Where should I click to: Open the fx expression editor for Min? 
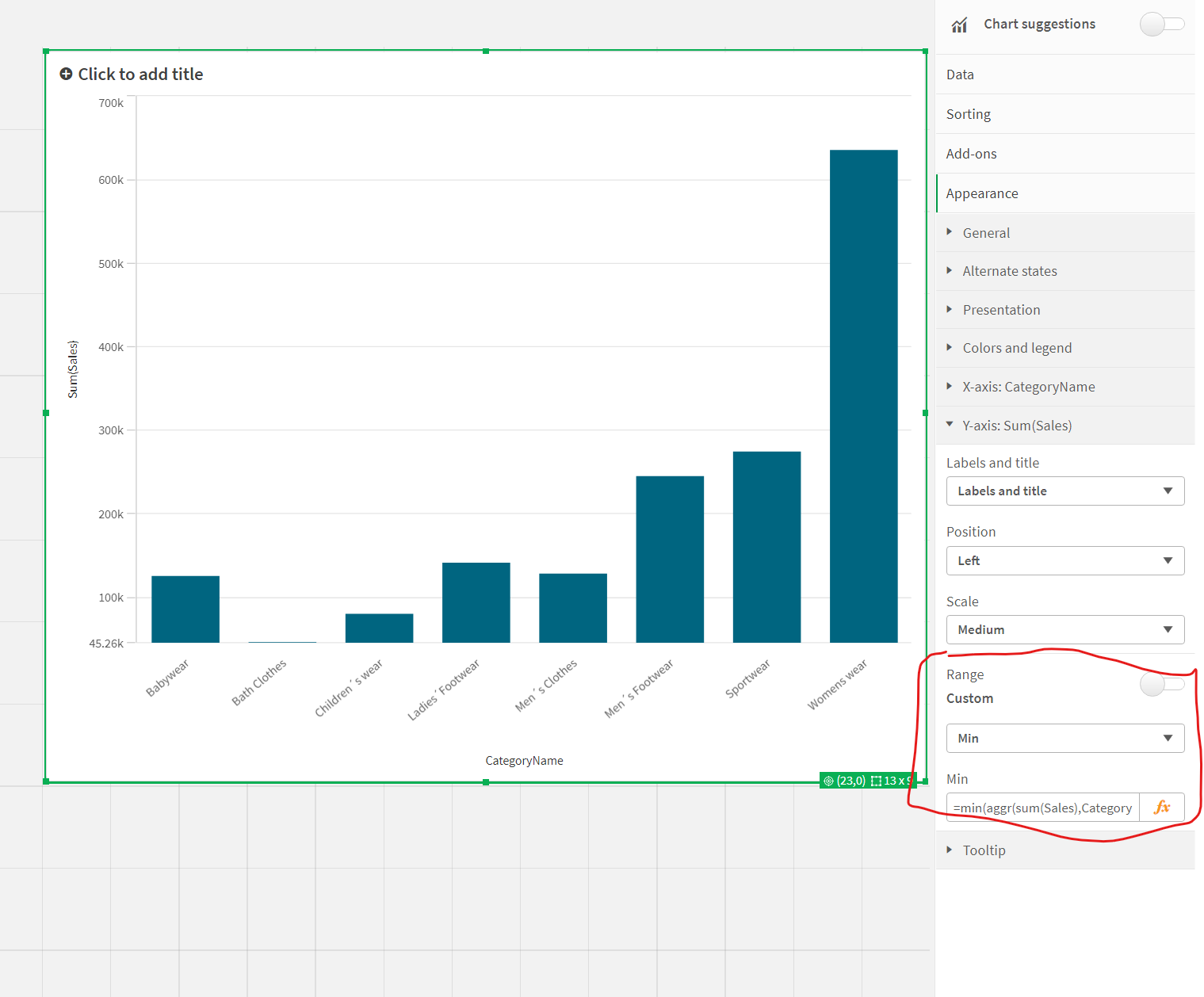click(1161, 807)
